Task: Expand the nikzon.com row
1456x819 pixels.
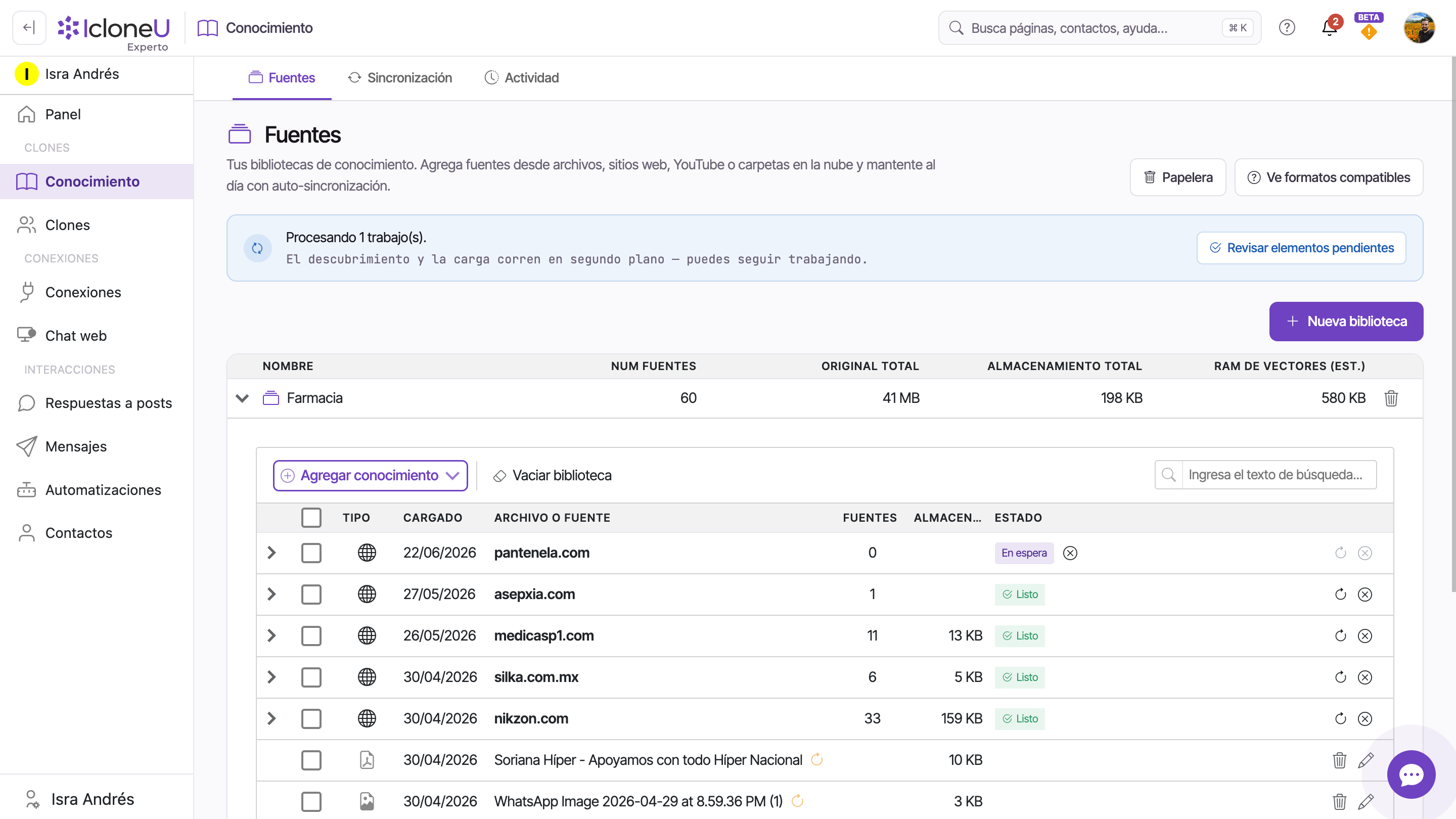Action: (271, 718)
